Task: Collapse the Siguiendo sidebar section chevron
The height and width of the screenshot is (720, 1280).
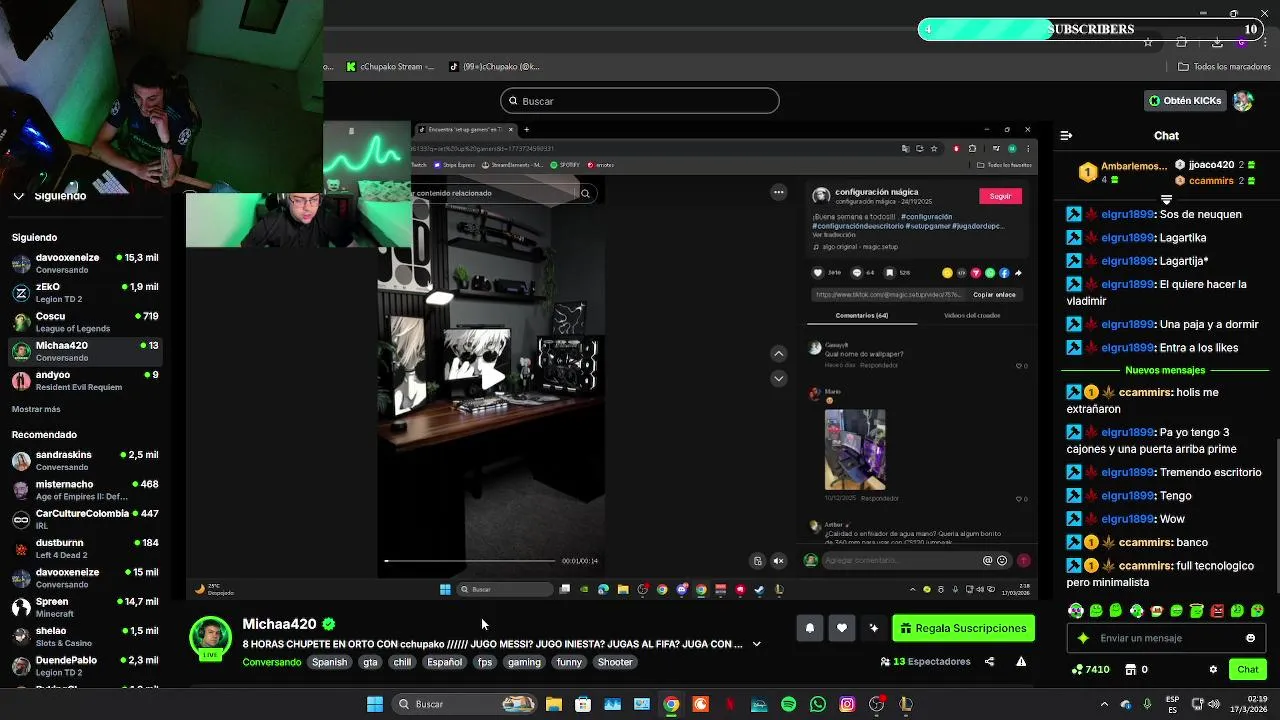Action: (18, 196)
